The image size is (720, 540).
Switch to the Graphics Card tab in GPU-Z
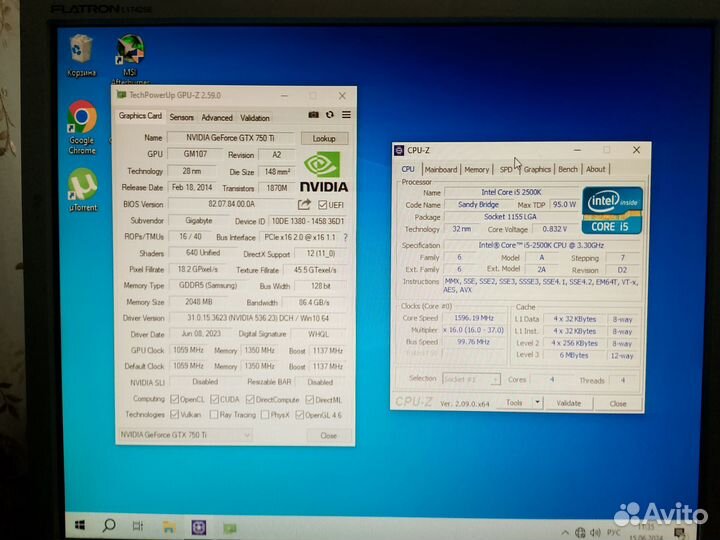tap(140, 116)
